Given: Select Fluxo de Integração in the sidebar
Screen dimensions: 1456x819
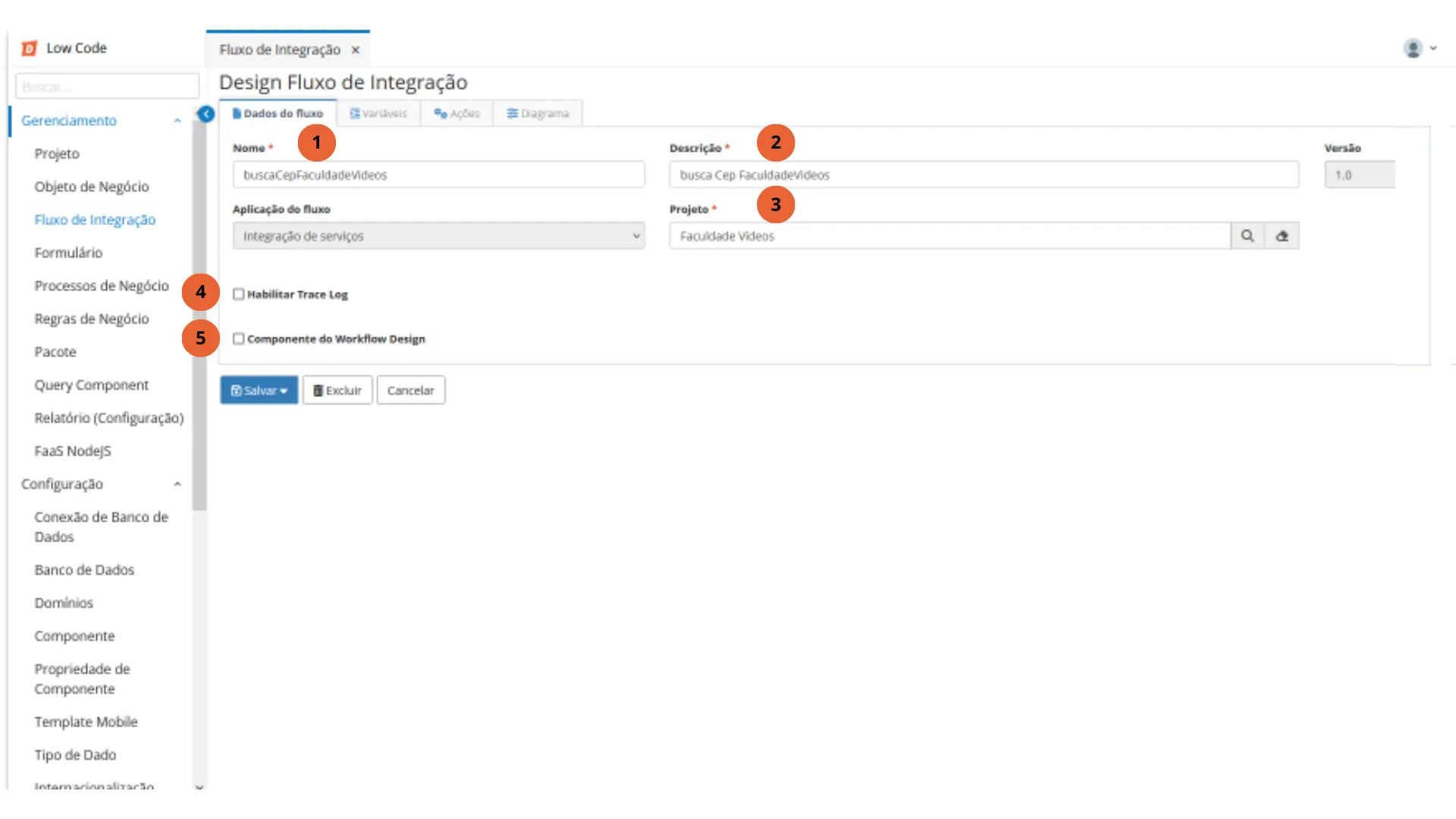Looking at the screenshot, I should pos(95,220).
